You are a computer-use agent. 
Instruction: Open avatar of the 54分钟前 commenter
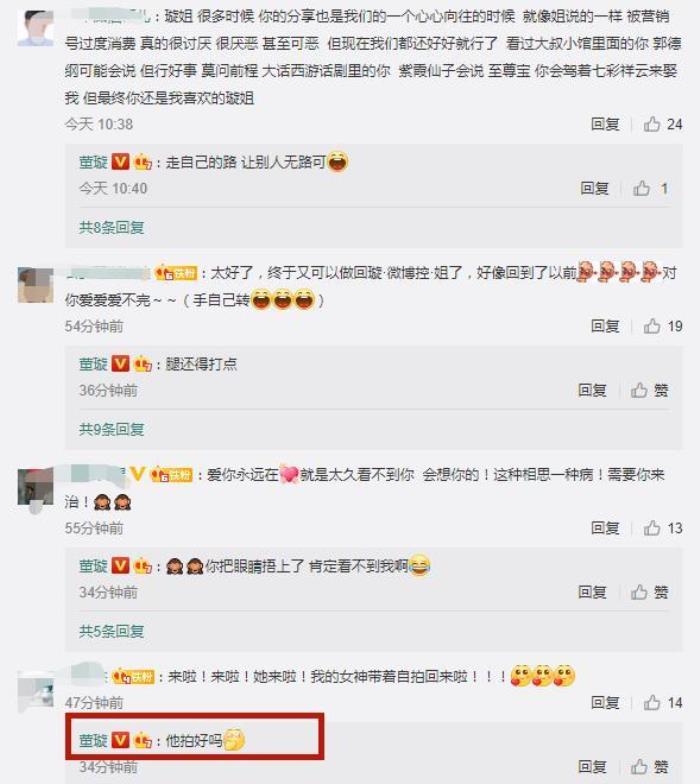point(36,285)
